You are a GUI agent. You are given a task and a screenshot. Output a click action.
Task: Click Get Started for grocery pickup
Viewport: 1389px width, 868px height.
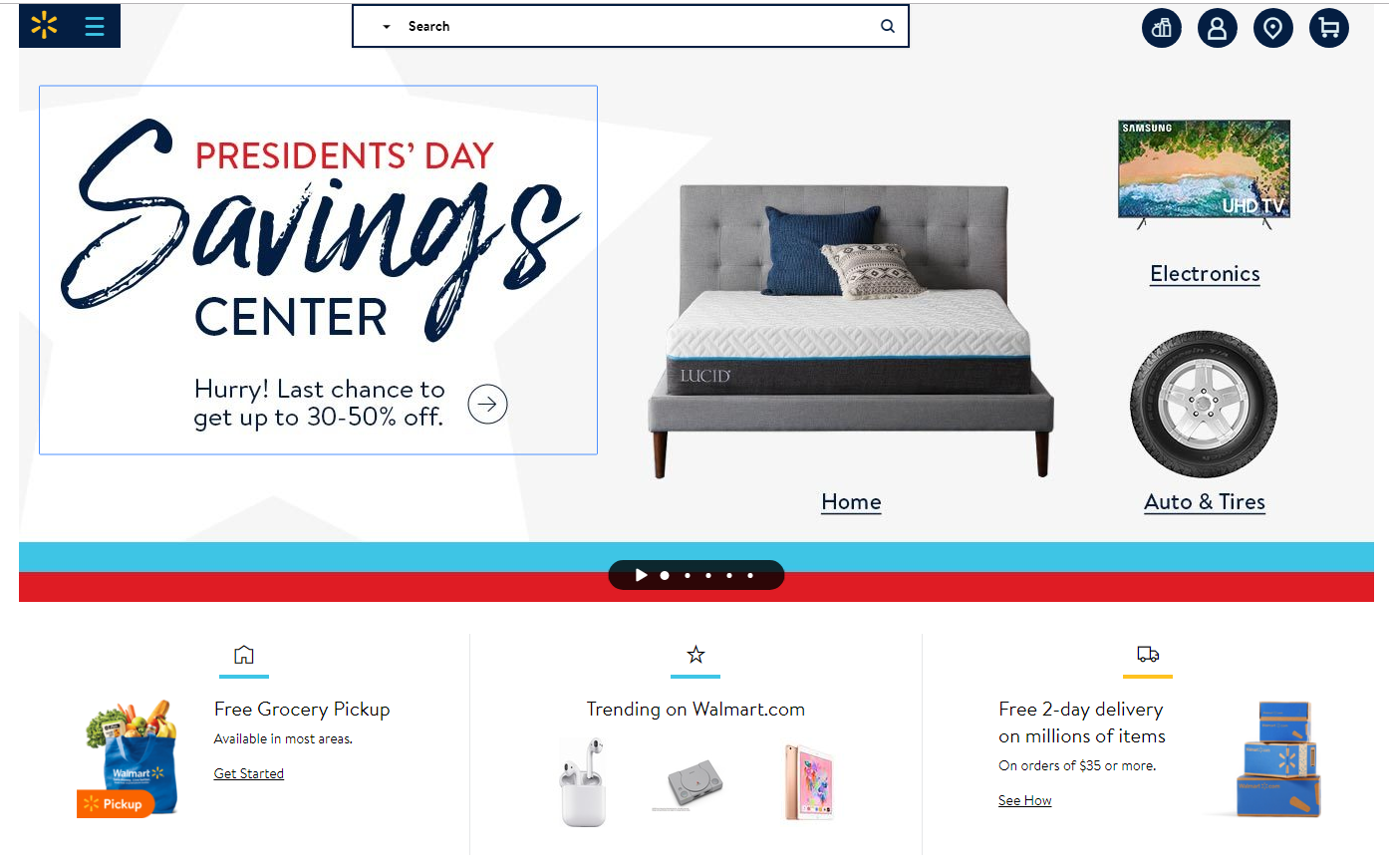pyautogui.click(x=249, y=773)
